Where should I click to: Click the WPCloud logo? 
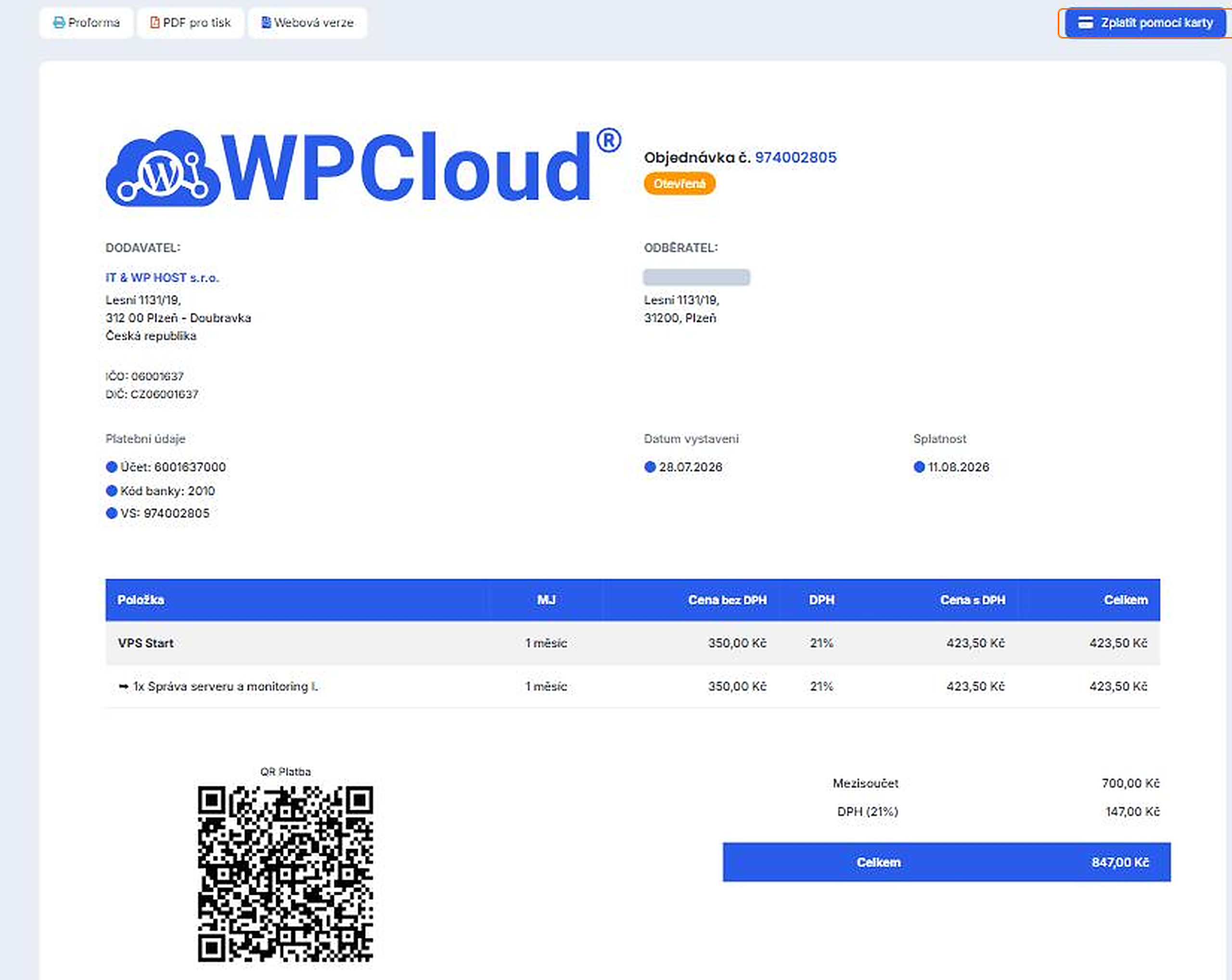(363, 167)
